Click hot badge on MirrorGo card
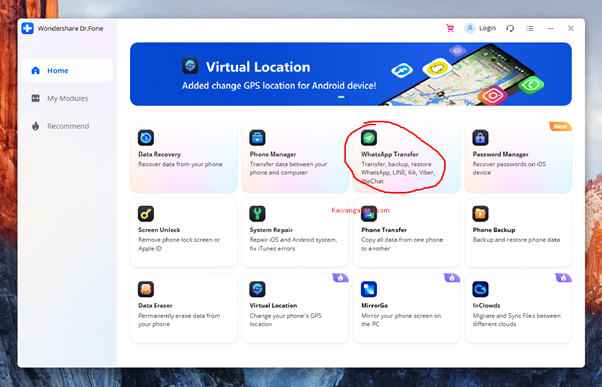602x387 pixels. 452,277
